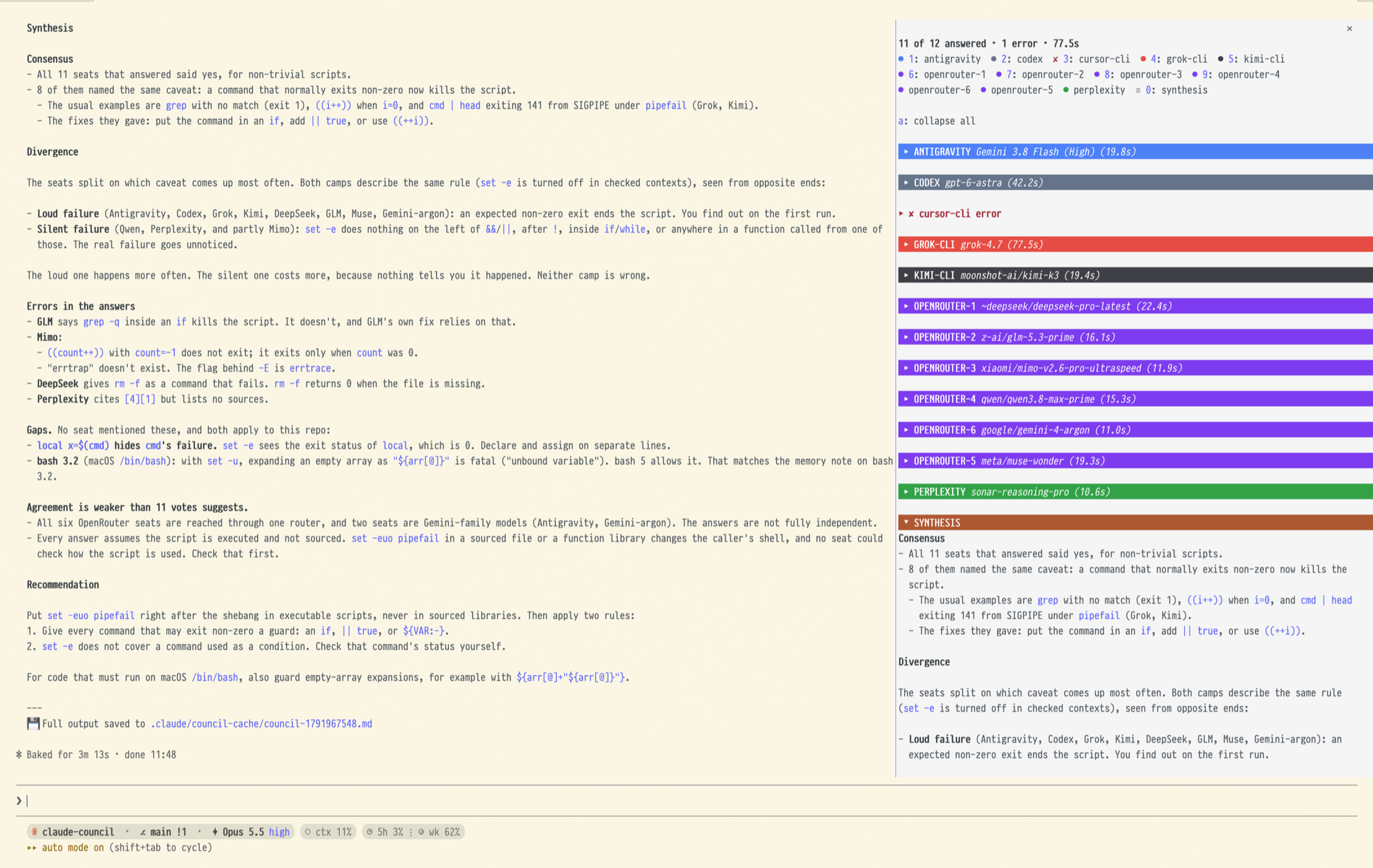Expand OPENROUTER-3 xiaomi/mimo section

coord(1135,368)
